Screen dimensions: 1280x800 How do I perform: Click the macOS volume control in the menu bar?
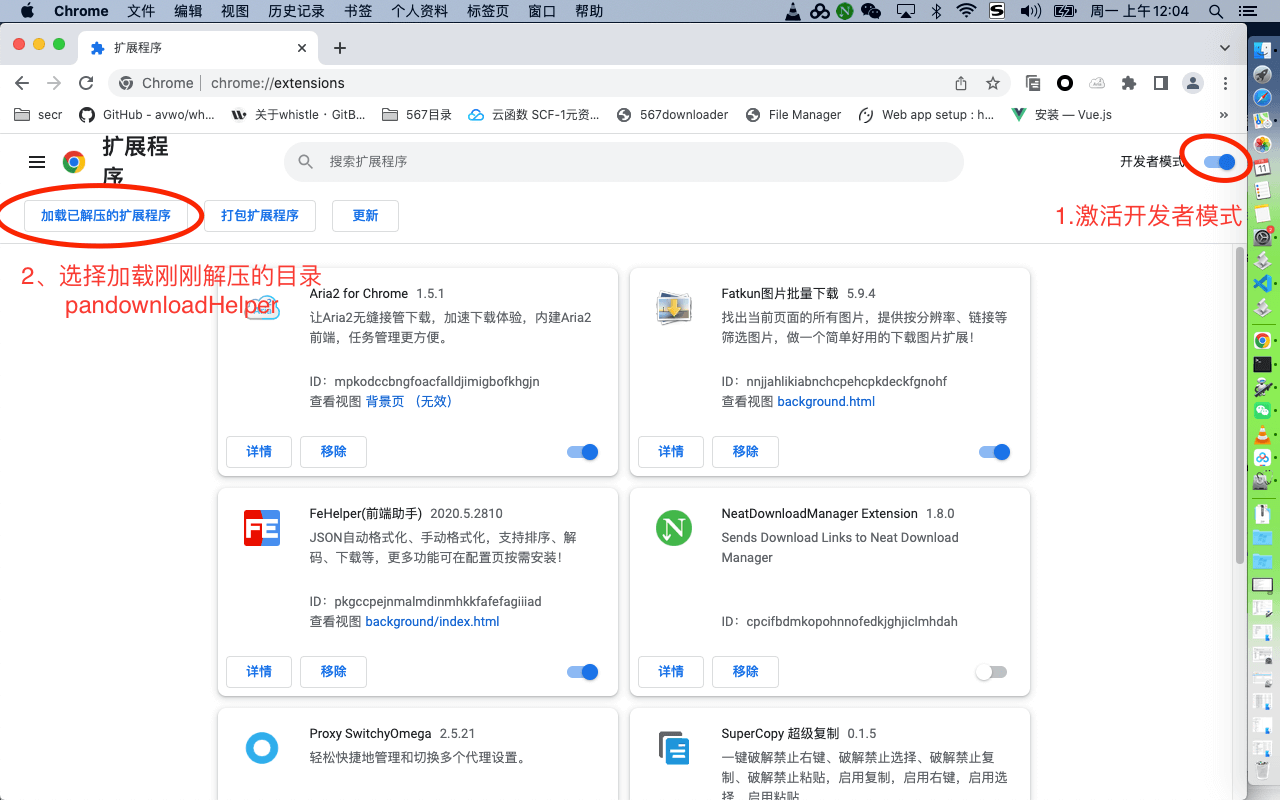click(1030, 11)
